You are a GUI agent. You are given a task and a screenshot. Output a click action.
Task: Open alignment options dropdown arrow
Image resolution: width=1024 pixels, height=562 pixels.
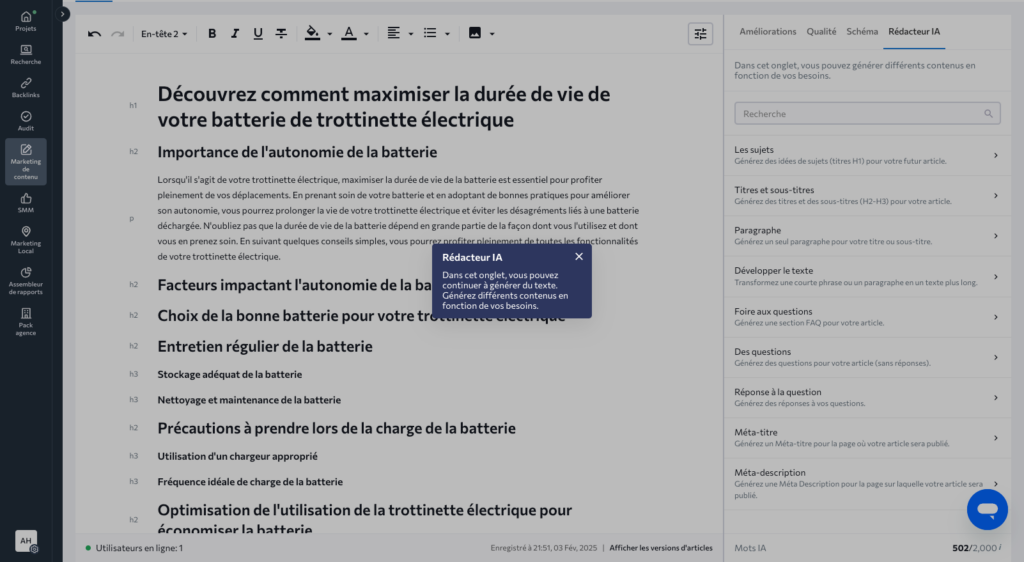[411, 34]
